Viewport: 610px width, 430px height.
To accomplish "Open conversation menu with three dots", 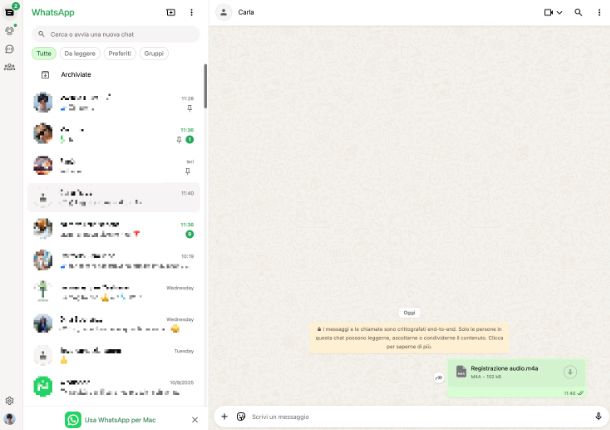I will pyautogui.click(x=599, y=12).
